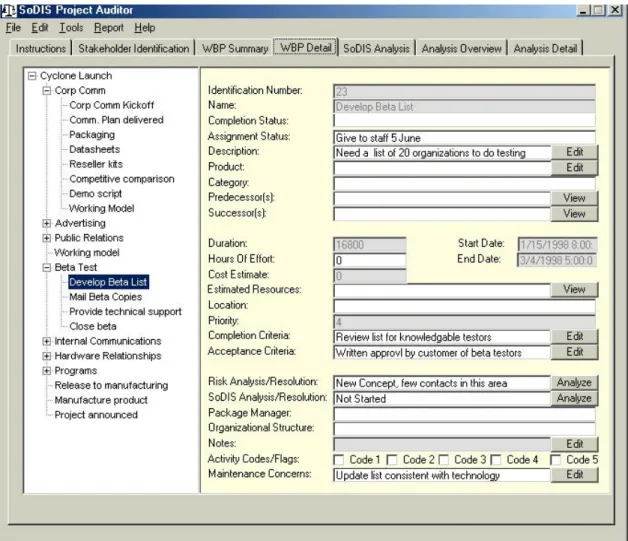This screenshot has width=628, height=541.
Task: Switch to the Instructions tab
Action: tap(40, 48)
